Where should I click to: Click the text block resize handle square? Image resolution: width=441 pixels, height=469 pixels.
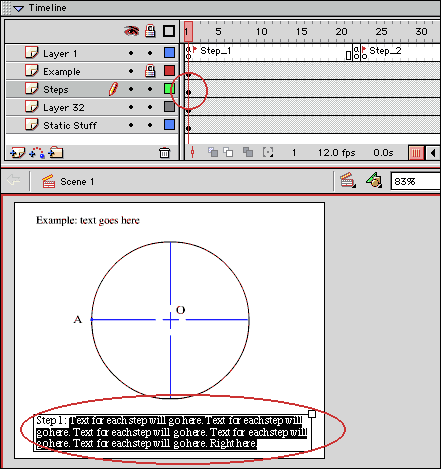pos(312,414)
